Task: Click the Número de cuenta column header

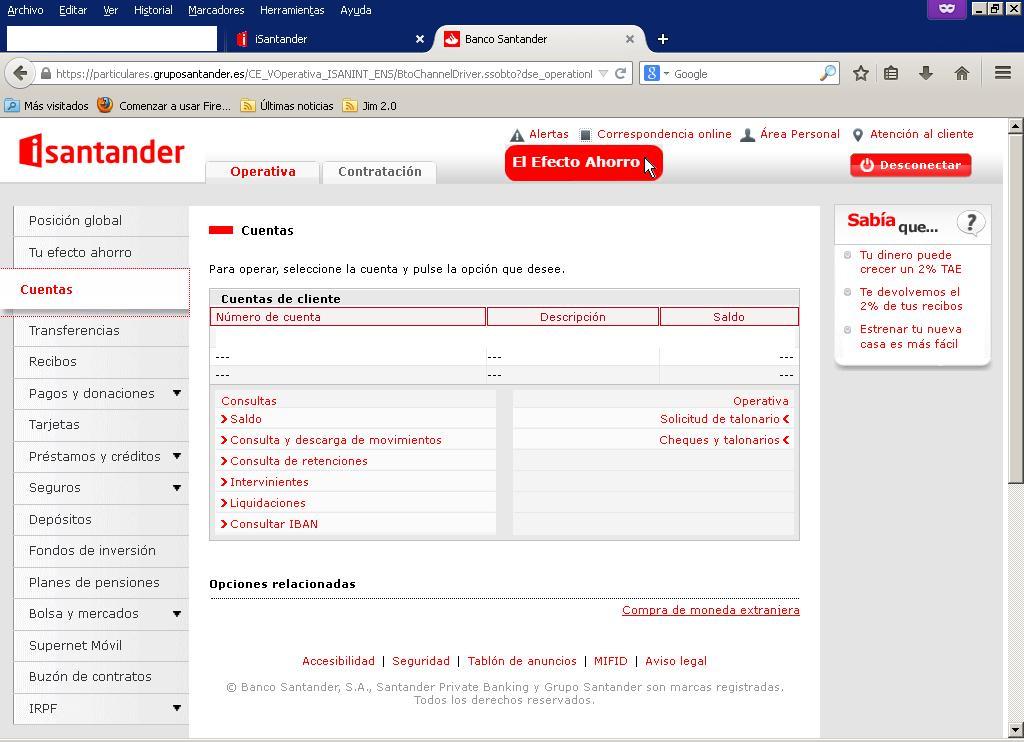Action: 347,317
